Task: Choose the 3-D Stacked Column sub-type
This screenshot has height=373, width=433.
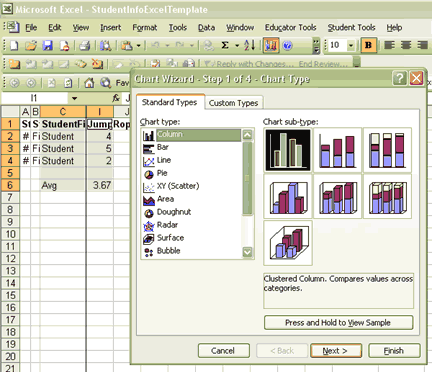Action: (x=337, y=197)
